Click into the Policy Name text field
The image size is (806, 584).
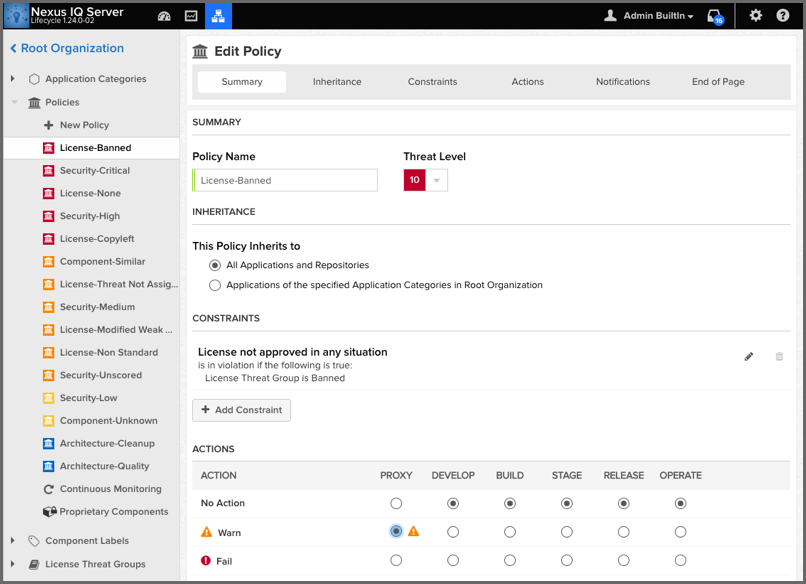click(x=286, y=180)
